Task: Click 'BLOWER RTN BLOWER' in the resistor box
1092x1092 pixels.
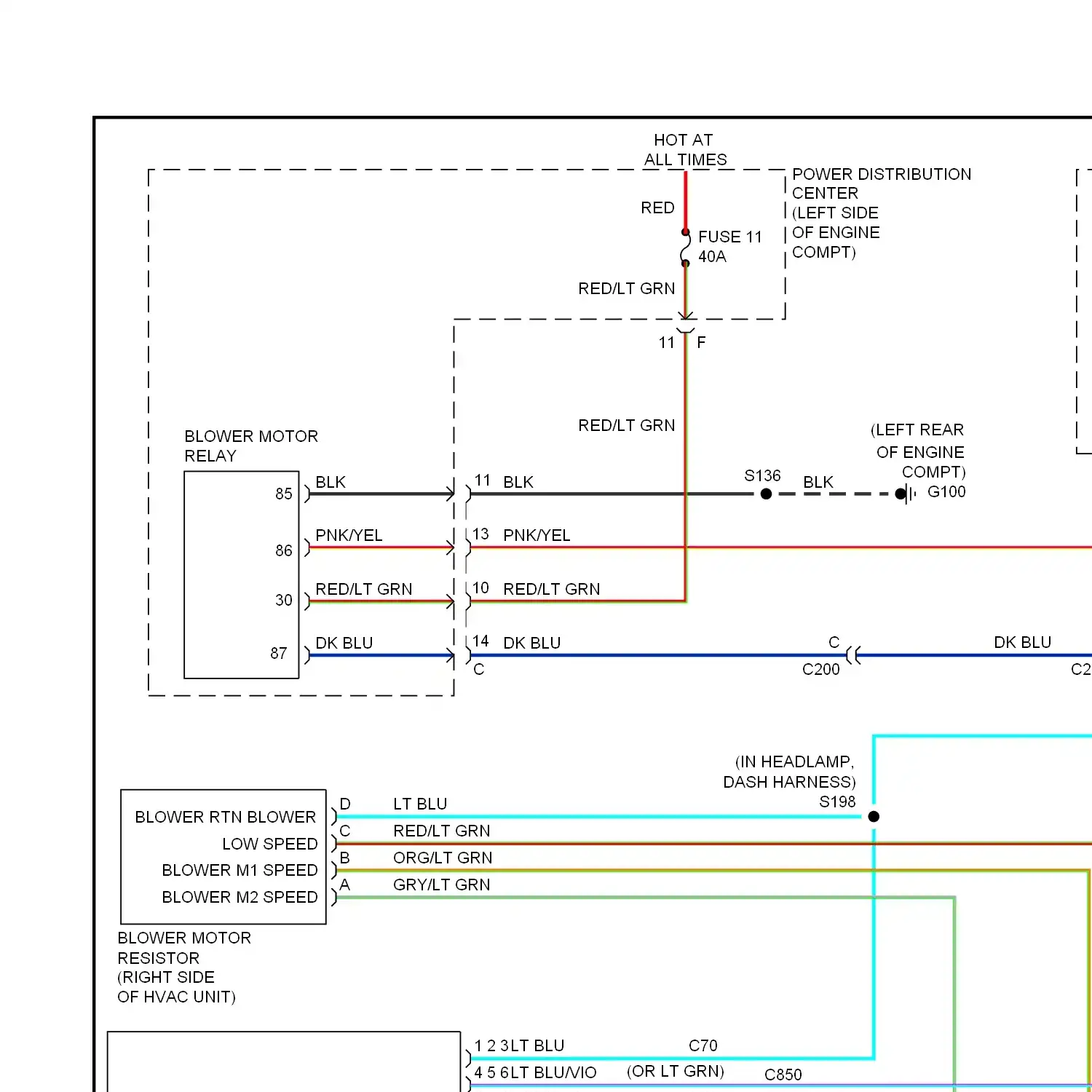Action: [x=226, y=817]
